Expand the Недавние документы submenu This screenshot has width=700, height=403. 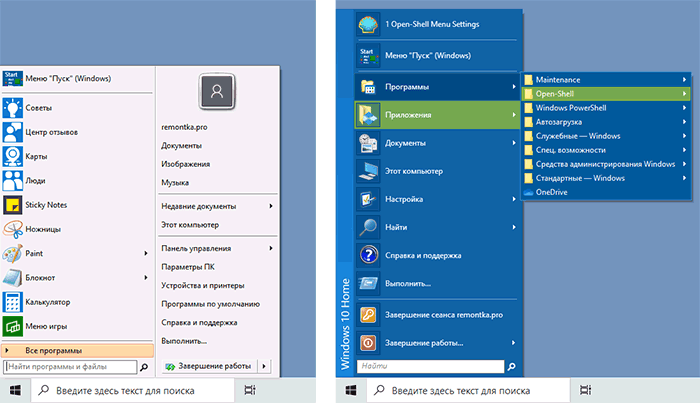(270, 206)
